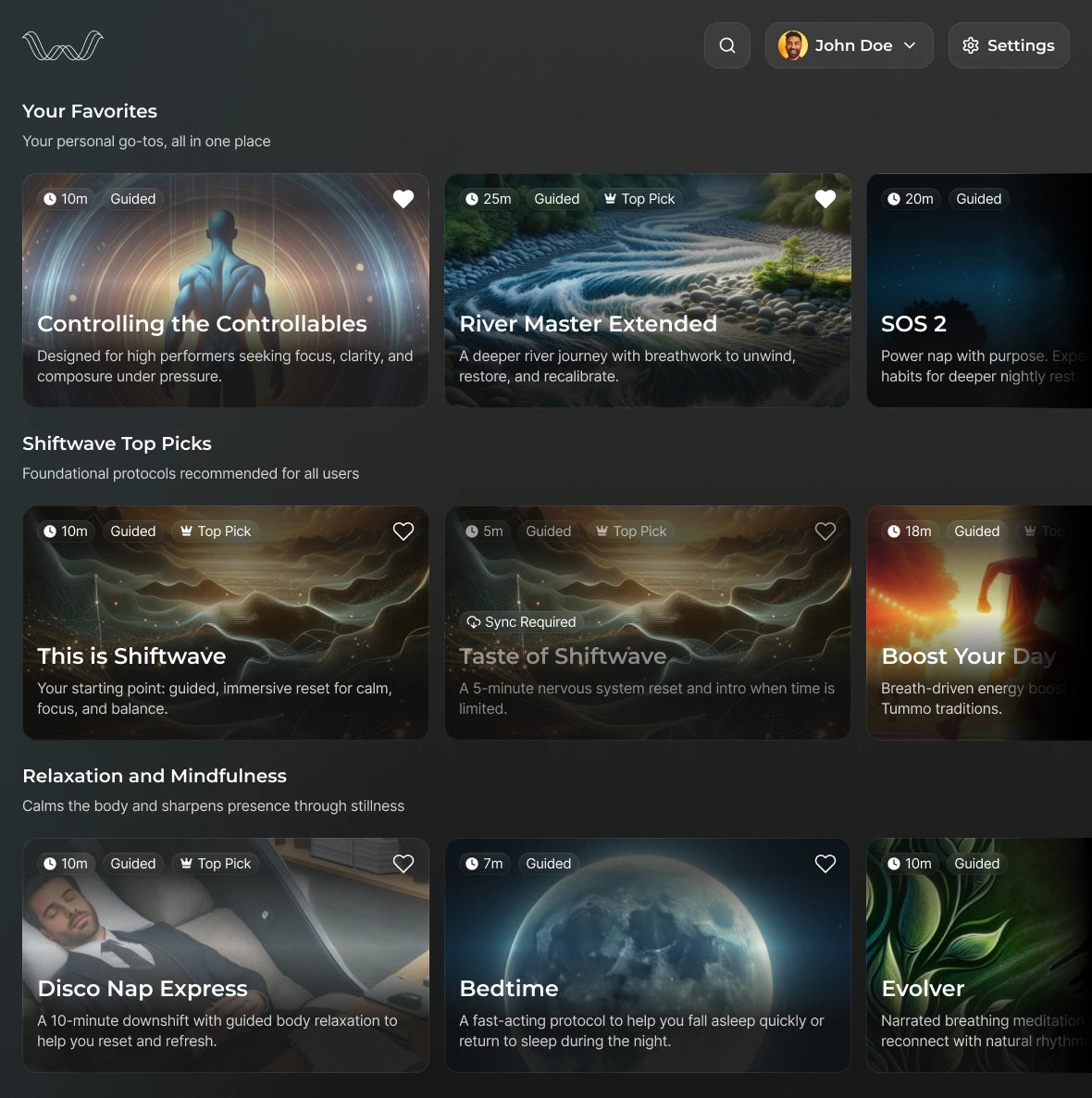Click the Top Pick crown on River Master Extended
This screenshot has height=1098, width=1092.
pos(610,199)
